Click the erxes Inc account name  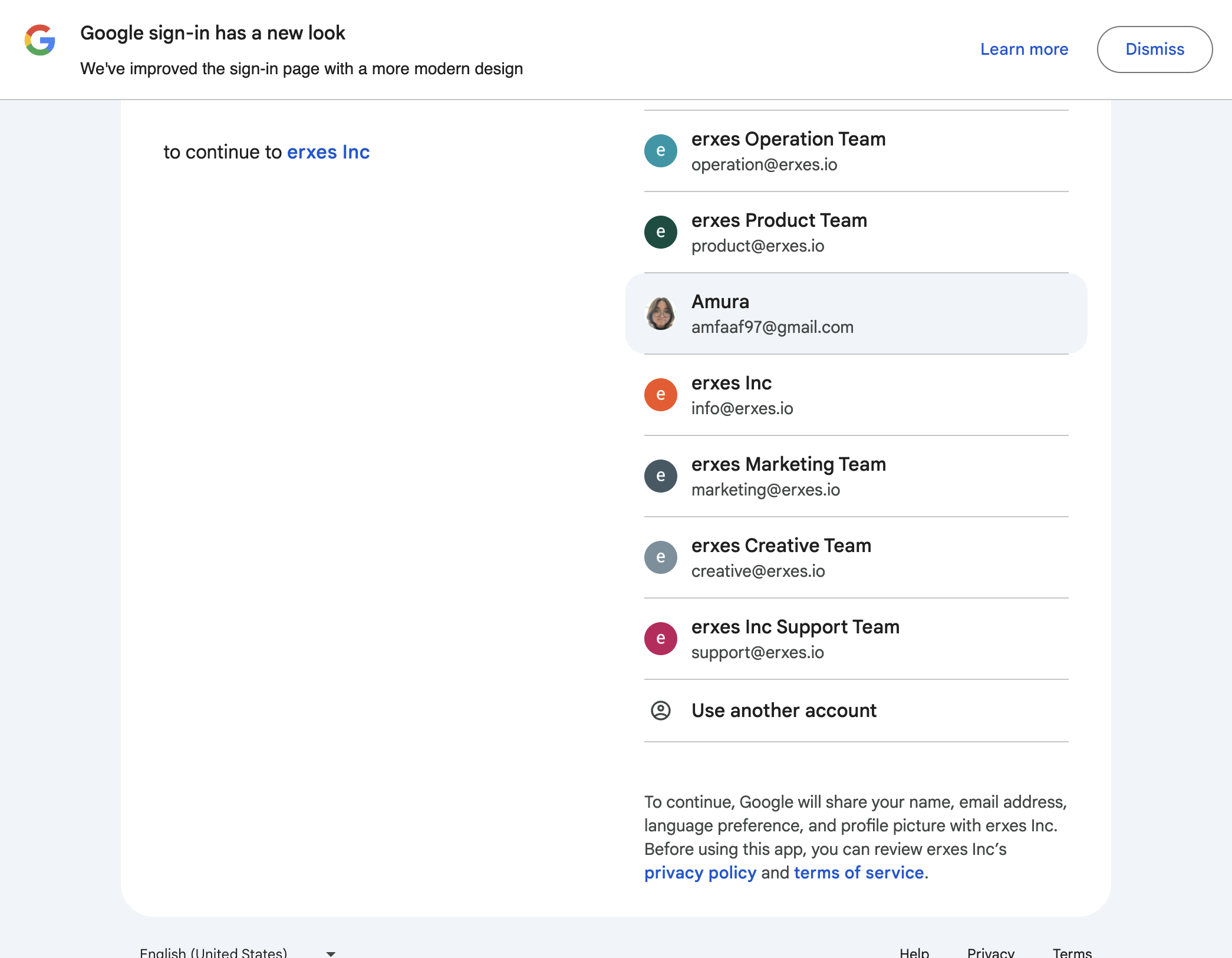(x=732, y=383)
